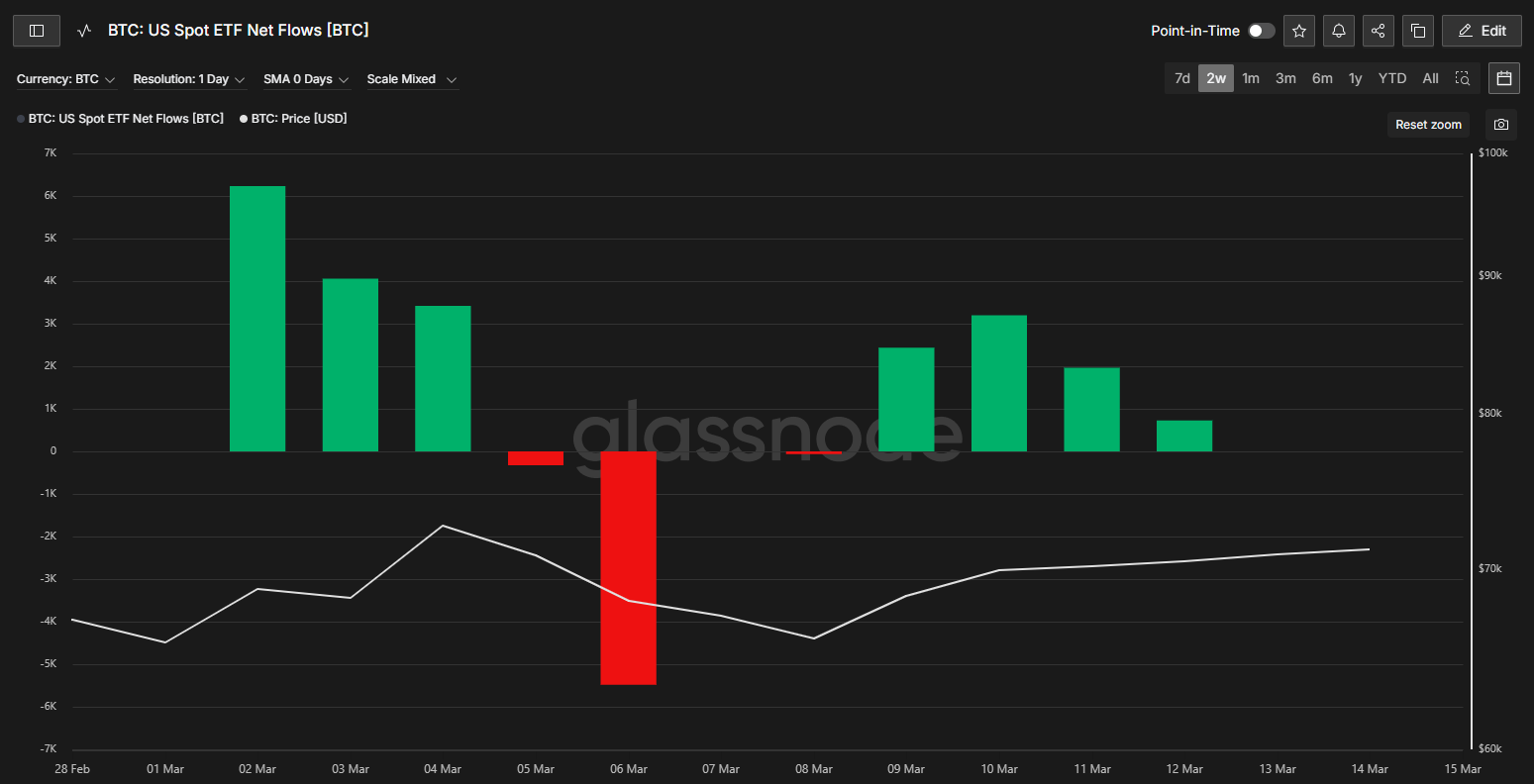Switch to the YTD time range

click(1391, 78)
